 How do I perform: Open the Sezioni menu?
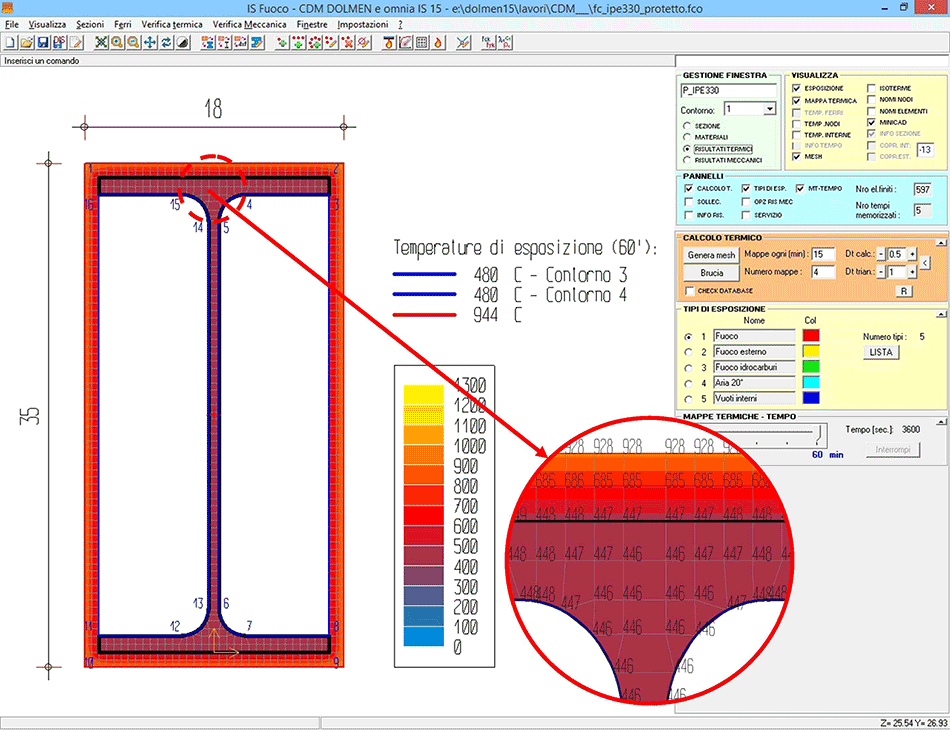point(90,24)
